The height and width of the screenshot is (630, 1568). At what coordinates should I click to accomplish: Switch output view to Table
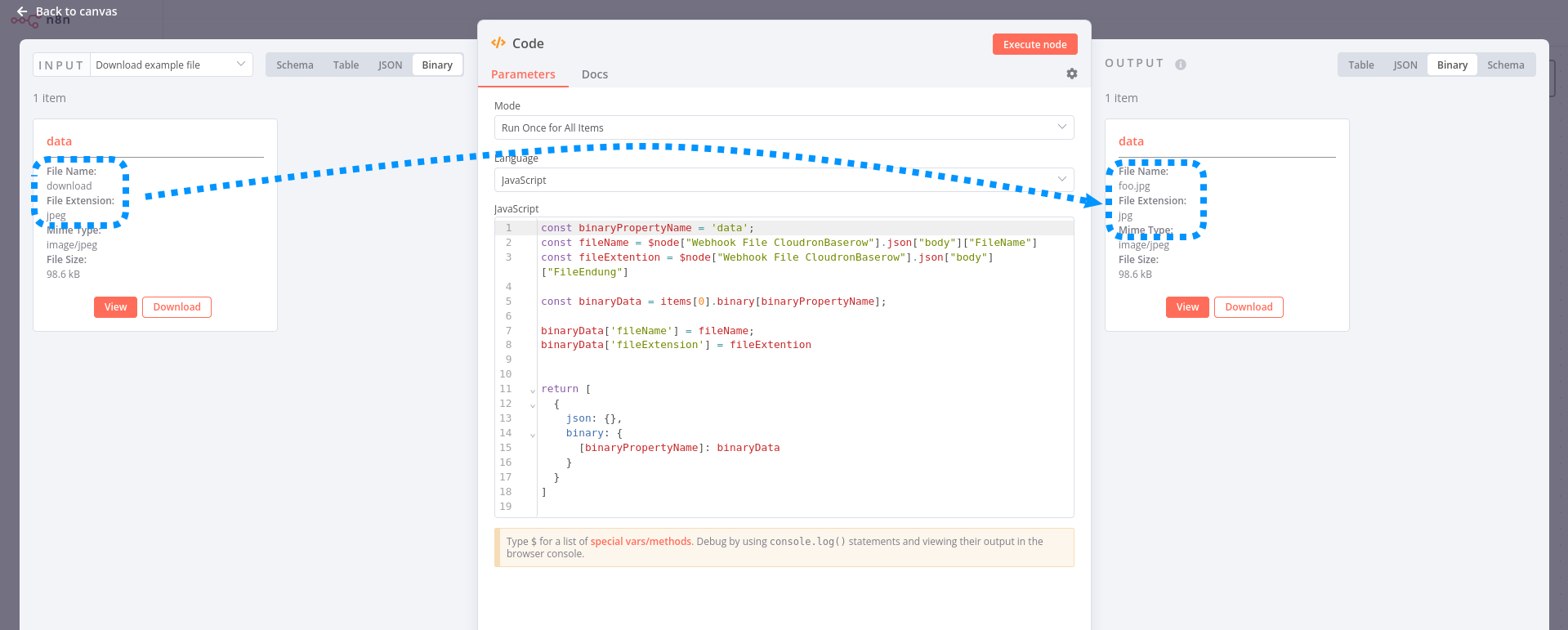point(1360,65)
